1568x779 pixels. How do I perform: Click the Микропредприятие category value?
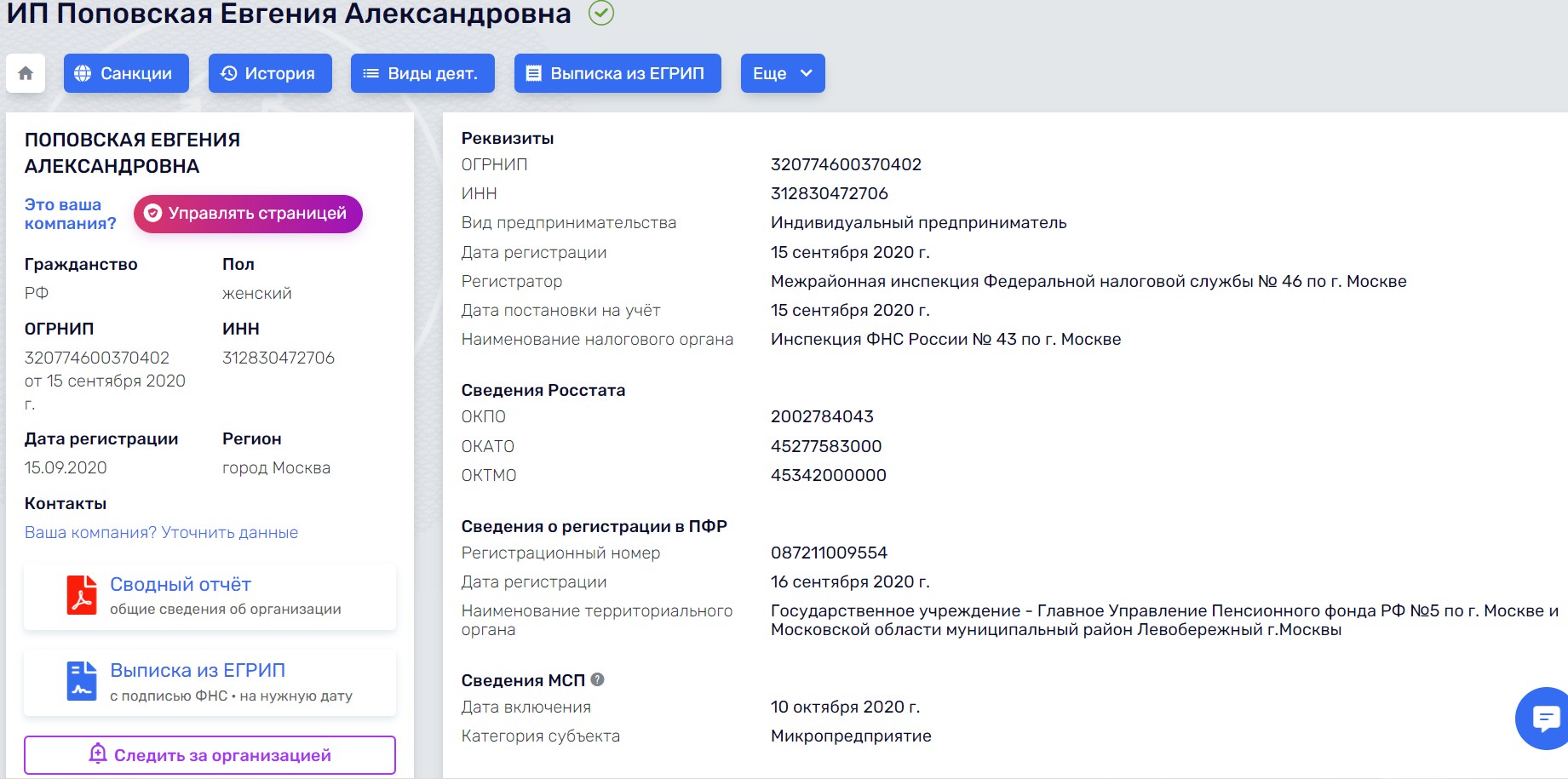coord(851,736)
